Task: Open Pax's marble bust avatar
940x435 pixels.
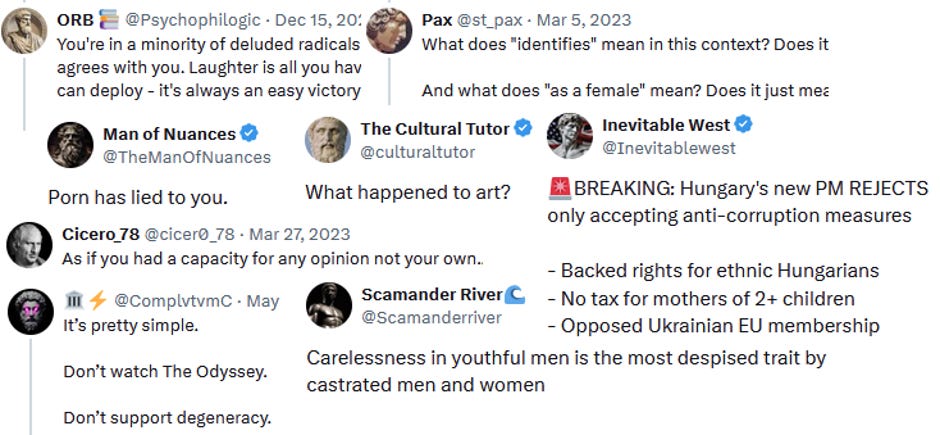Action: coord(389,31)
